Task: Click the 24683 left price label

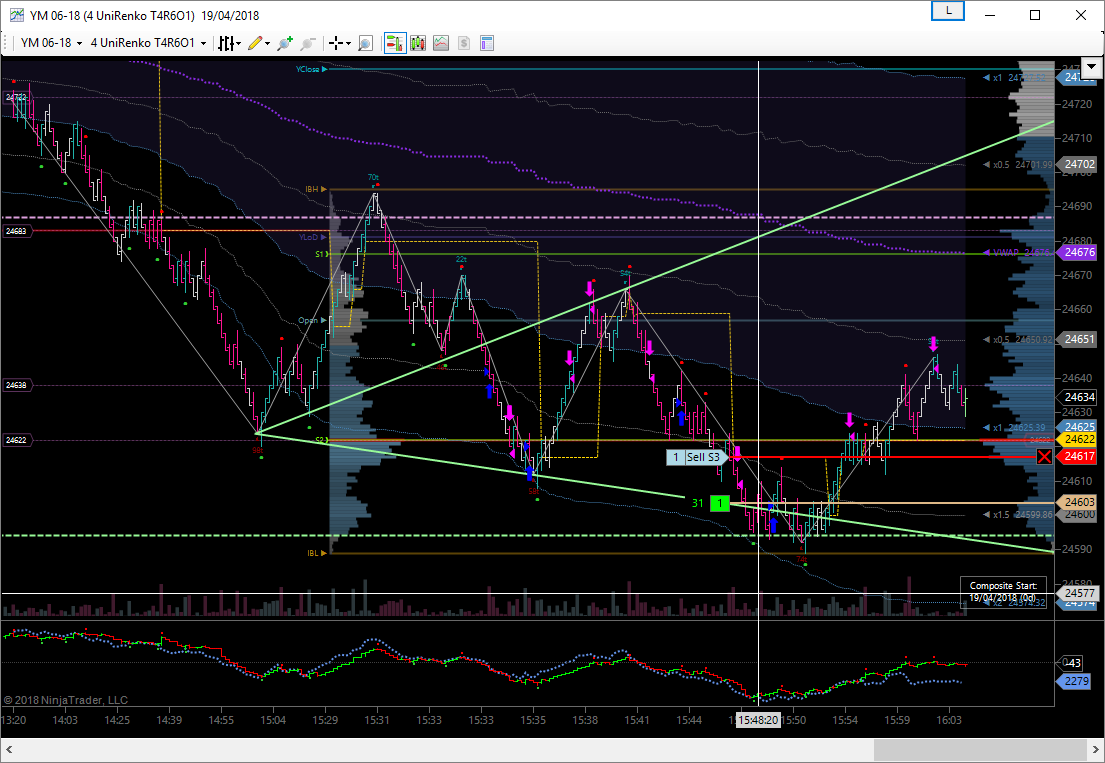Action: [17, 230]
